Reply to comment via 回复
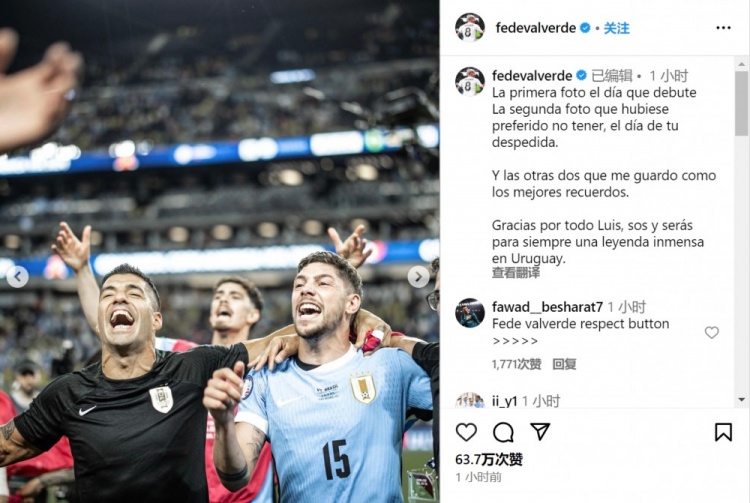This screenshot has width=750, height=503. coord(564,364)
